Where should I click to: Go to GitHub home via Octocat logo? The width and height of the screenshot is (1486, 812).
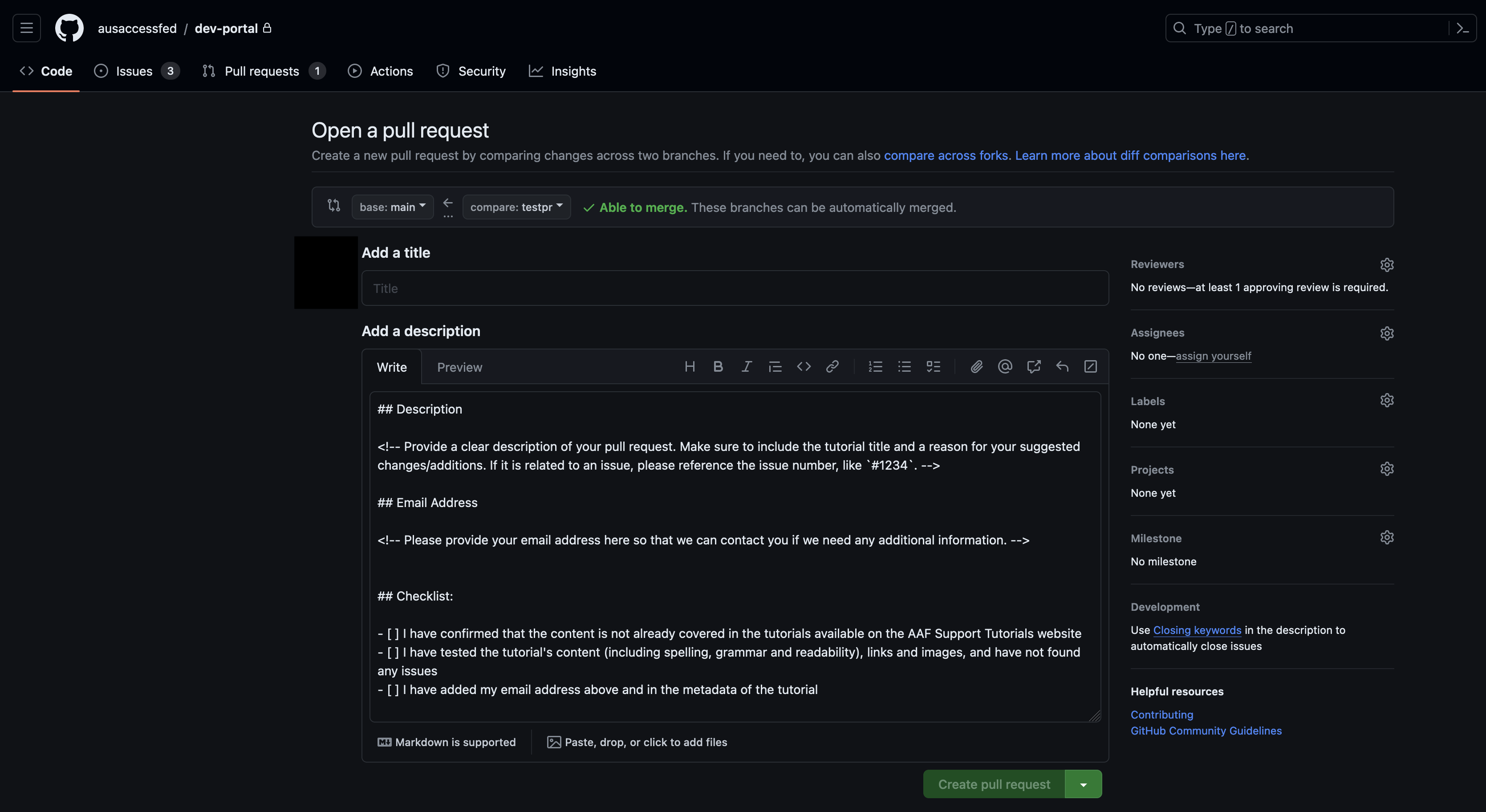69,28
